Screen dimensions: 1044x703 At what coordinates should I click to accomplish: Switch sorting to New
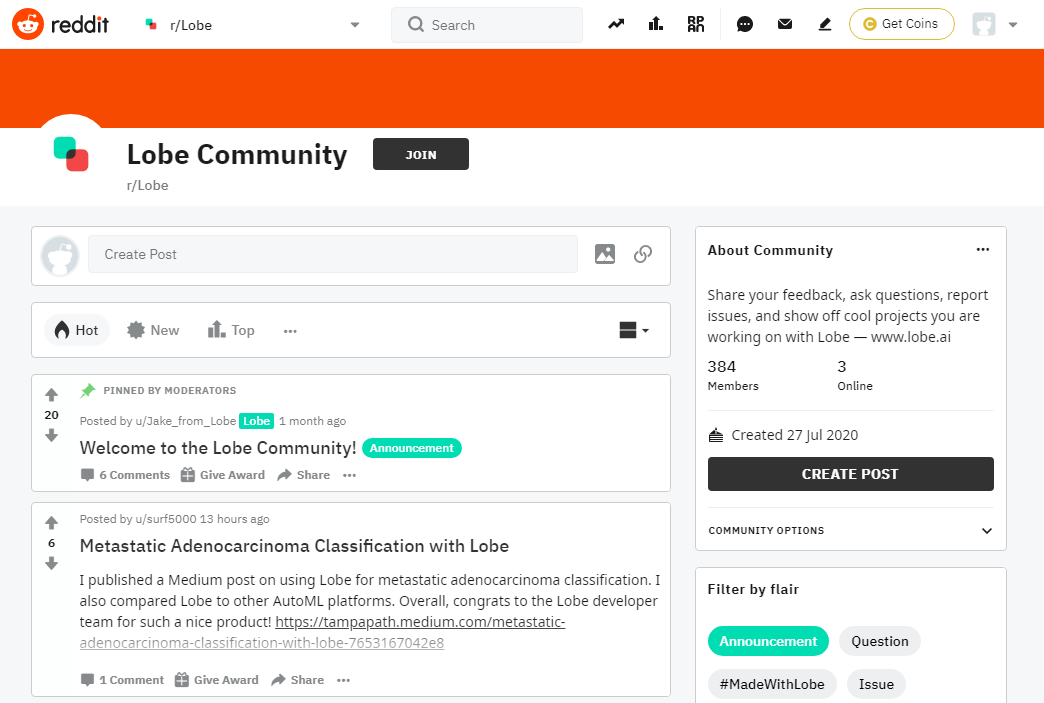click(152, 329)
